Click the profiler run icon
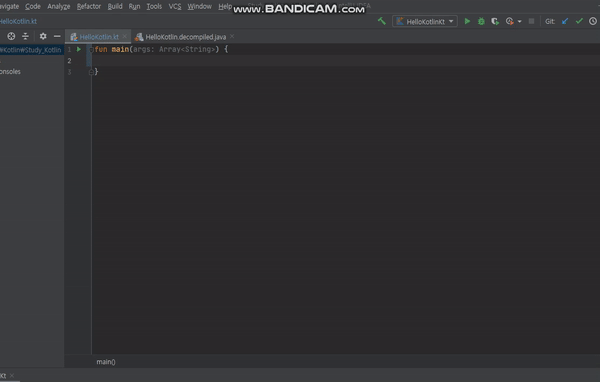The height and width of the screenshot is (382, 600). click(x=509, y=21)
